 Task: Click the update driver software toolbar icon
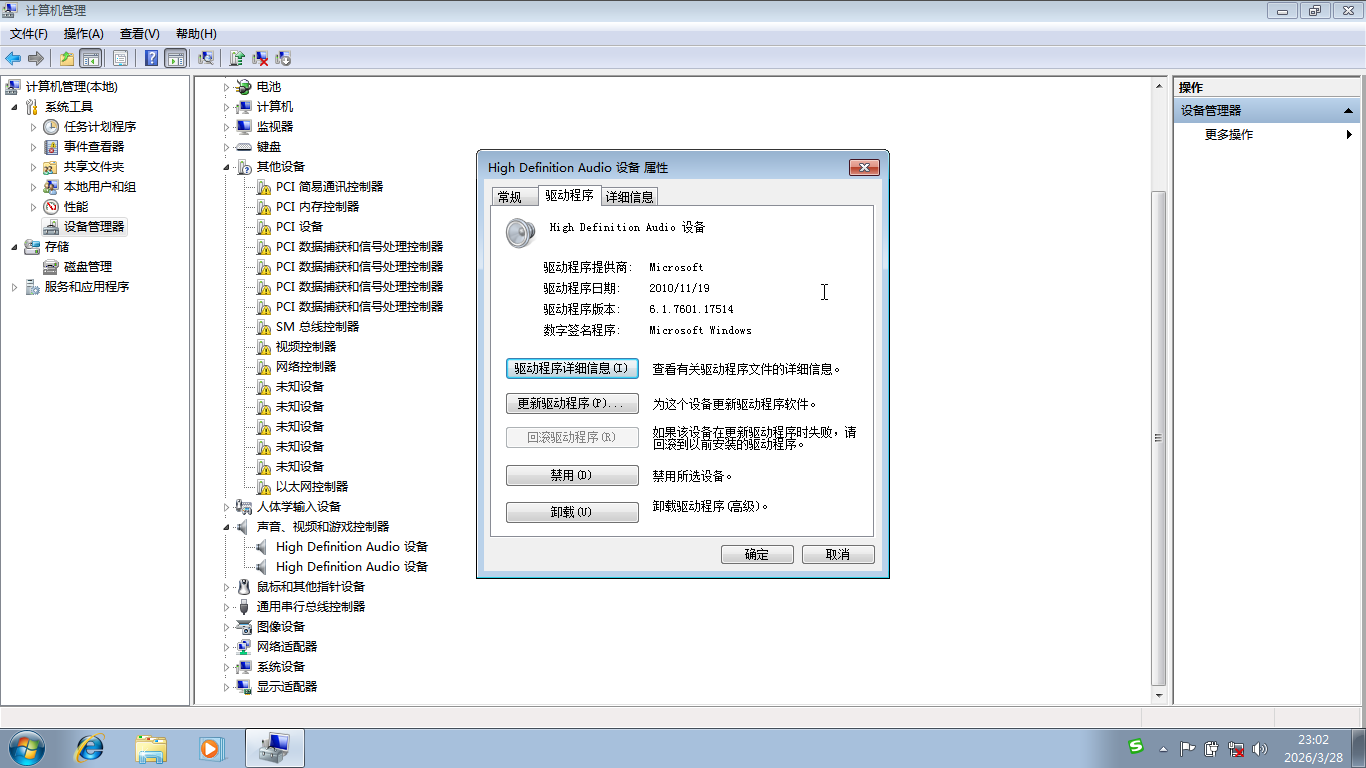coord(237,58)
